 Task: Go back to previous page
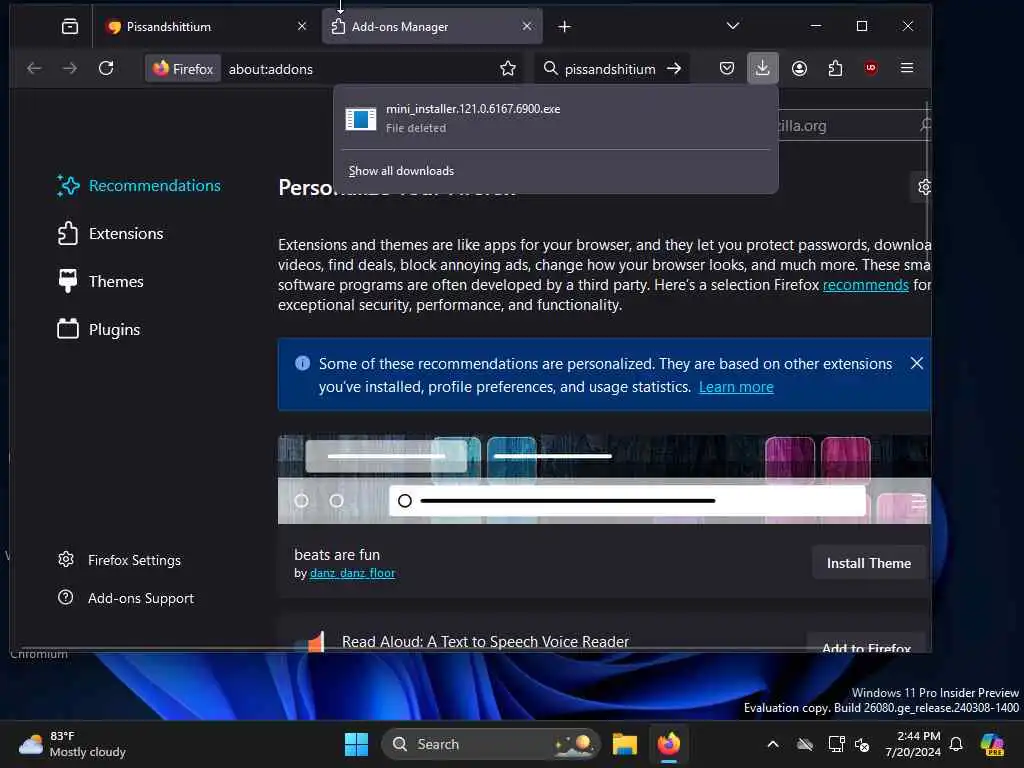coord(34,68)
